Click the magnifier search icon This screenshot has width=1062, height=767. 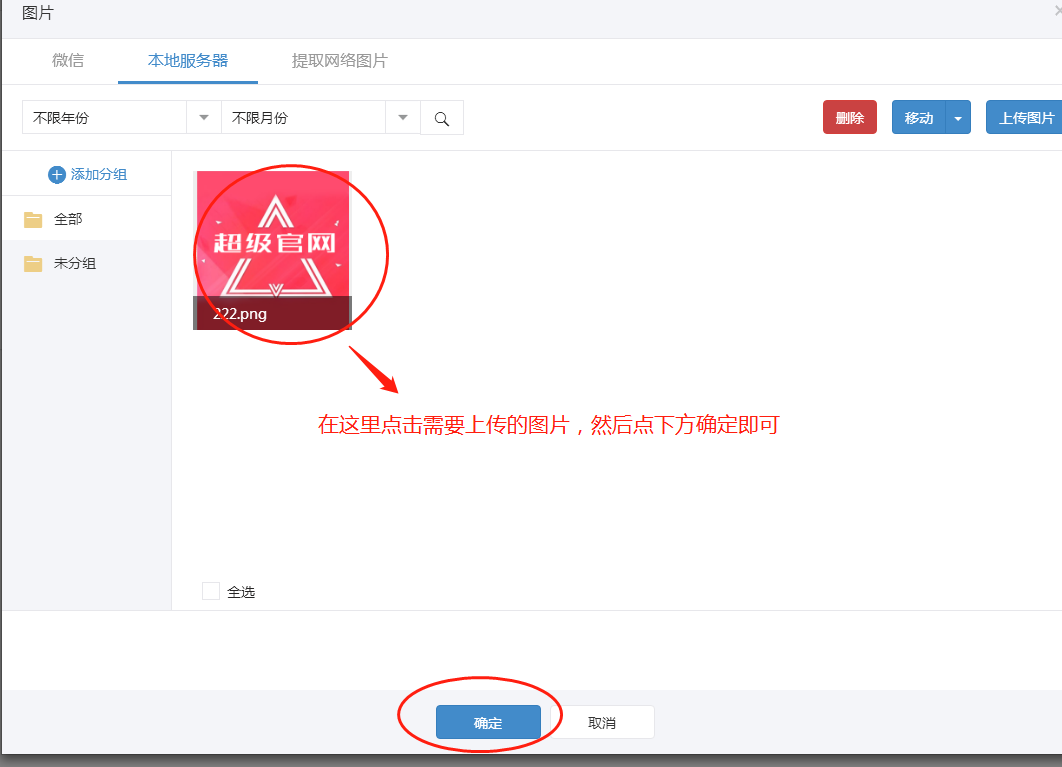click(442, 118)
